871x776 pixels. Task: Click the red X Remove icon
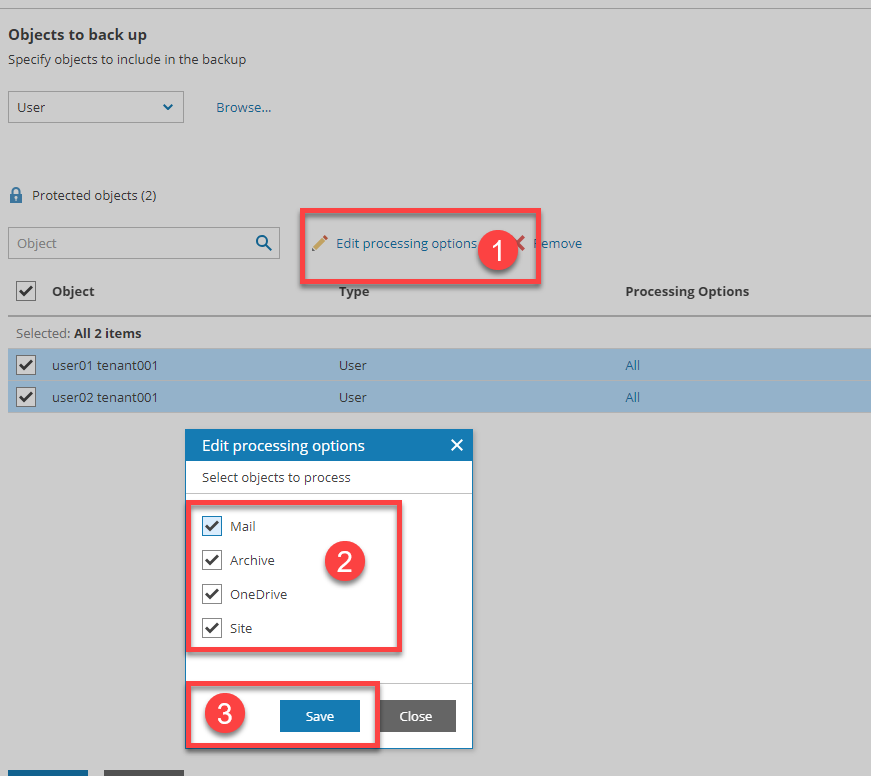[520, 243]
